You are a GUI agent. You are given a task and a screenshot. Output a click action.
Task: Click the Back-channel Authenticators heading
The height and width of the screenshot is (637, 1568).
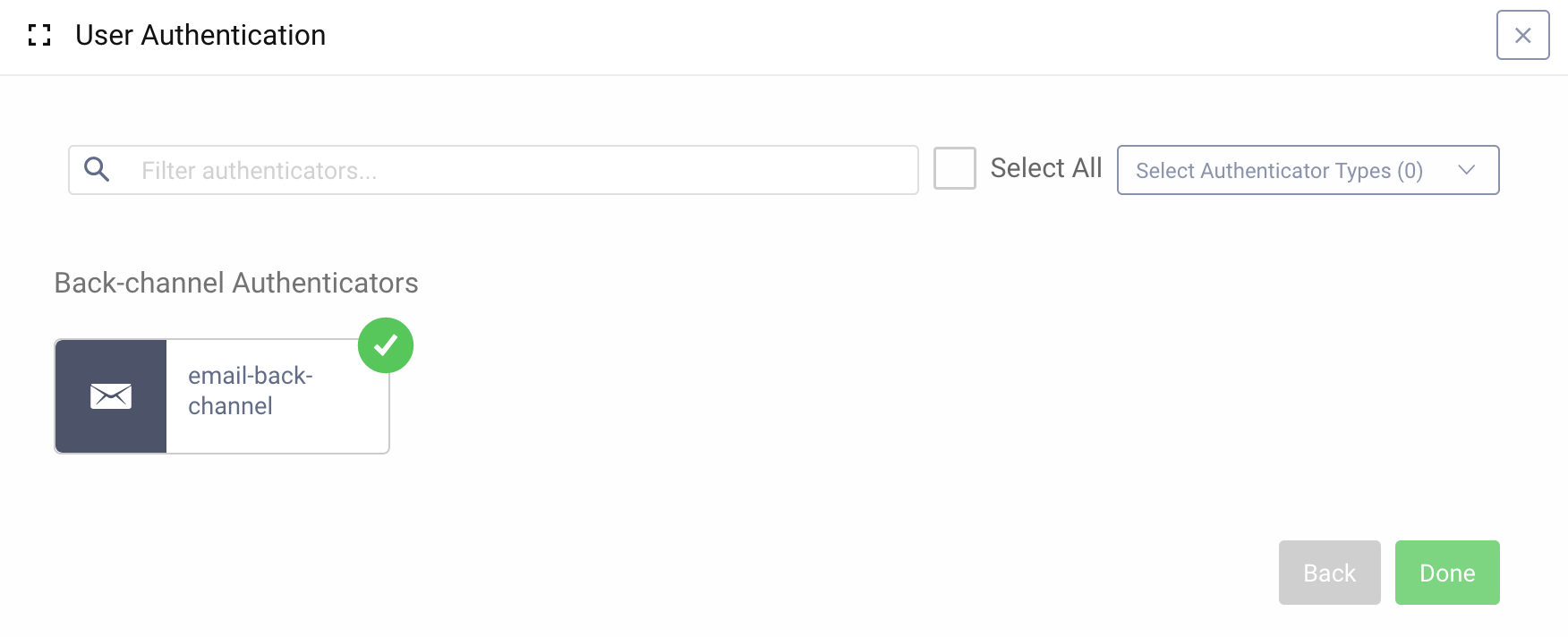236,283
